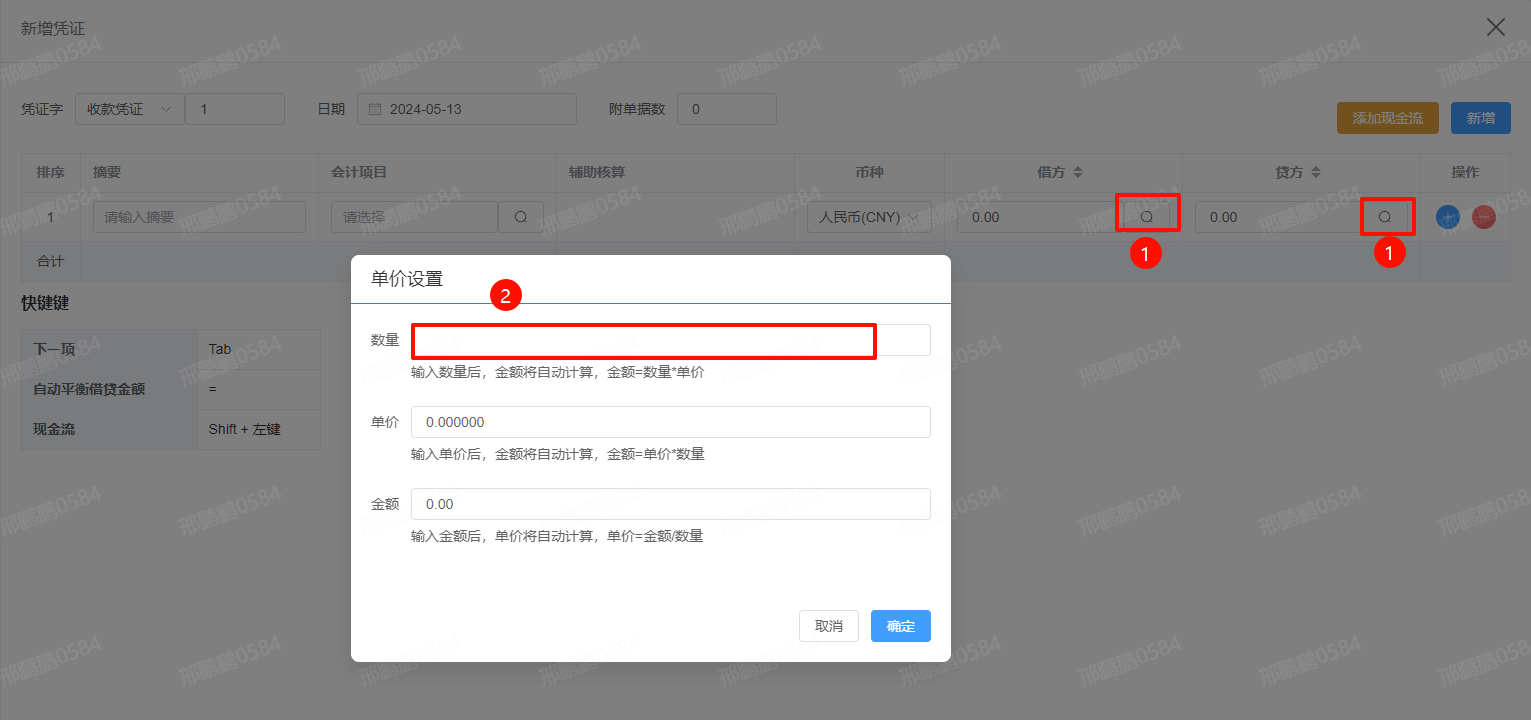
Task: Add a row with blue plus icon
Action: click(x=1447, y=217)
